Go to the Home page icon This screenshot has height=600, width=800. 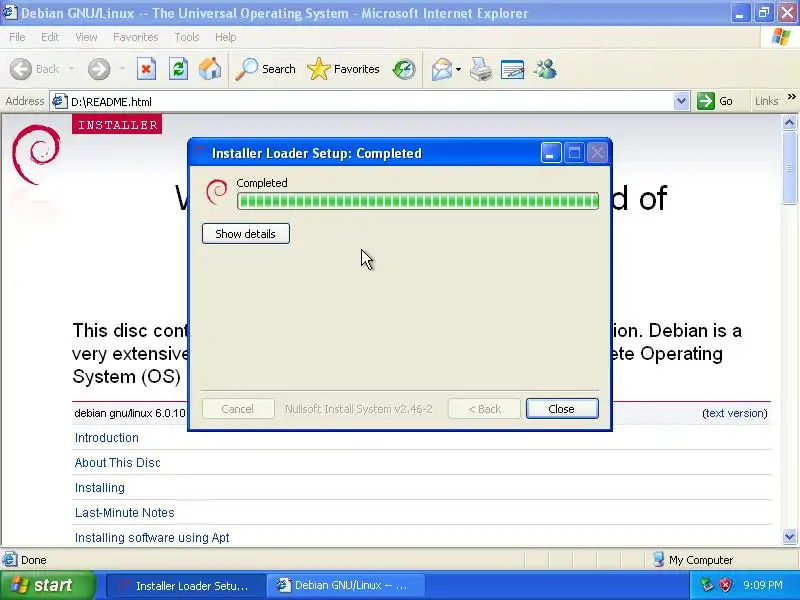(x=210, y=69)
